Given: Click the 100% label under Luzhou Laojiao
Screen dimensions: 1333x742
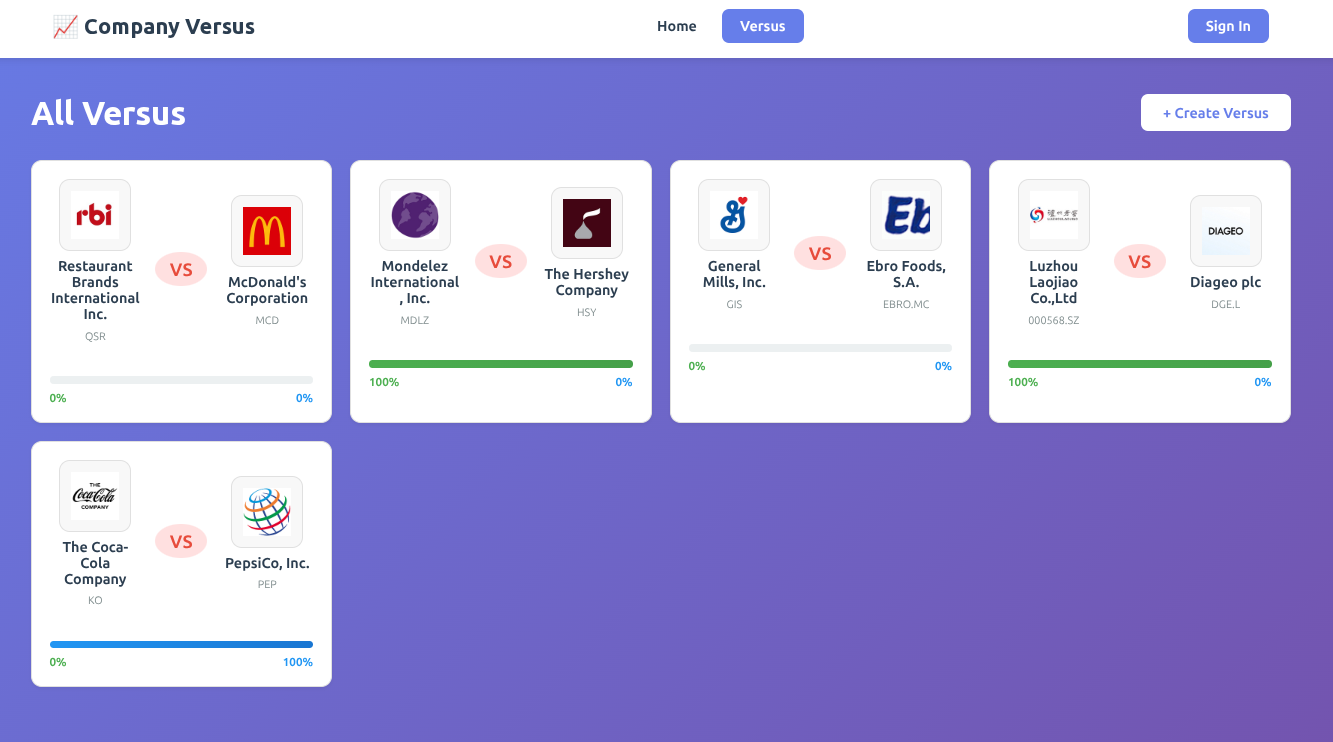Looking at the screenshot, I should pos(1023,383).
